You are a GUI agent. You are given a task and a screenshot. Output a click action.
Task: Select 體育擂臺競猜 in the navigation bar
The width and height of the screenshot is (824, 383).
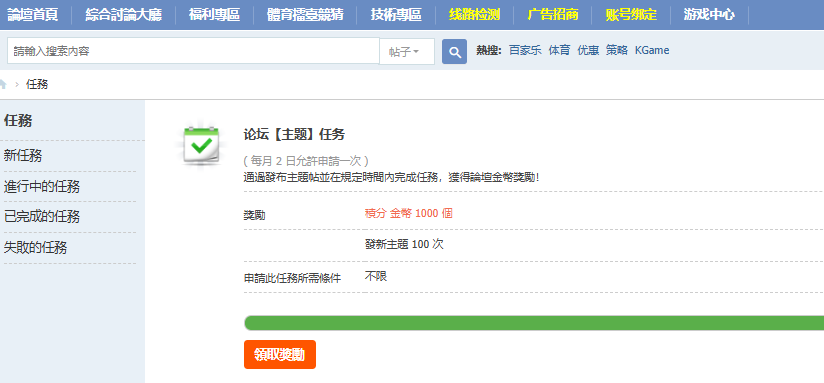pyautogui.click(x=305, y=15)
